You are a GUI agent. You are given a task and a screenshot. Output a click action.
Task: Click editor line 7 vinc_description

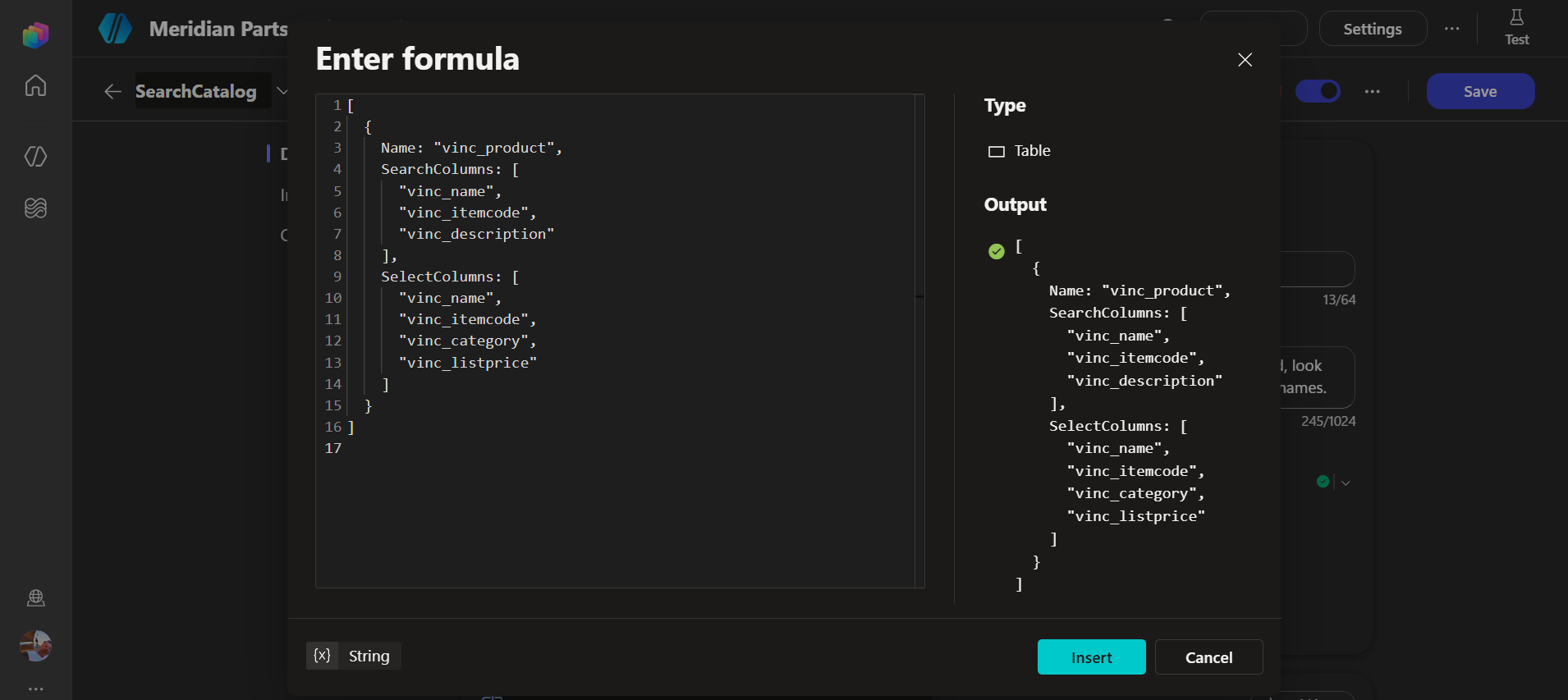476,234
